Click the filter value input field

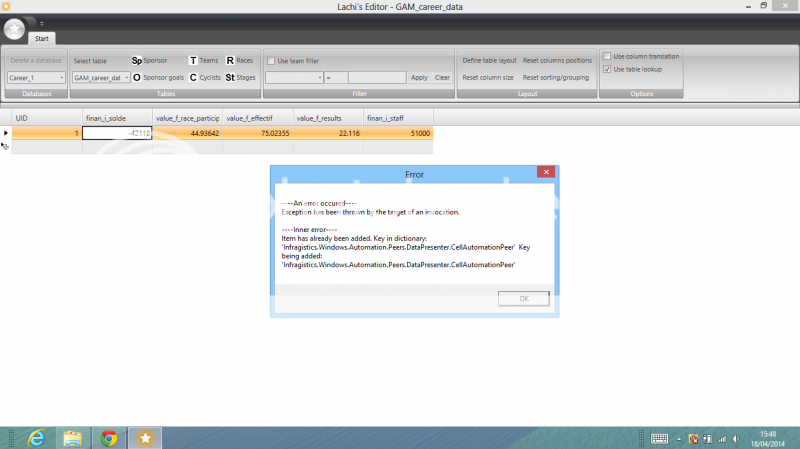(377, 77)
